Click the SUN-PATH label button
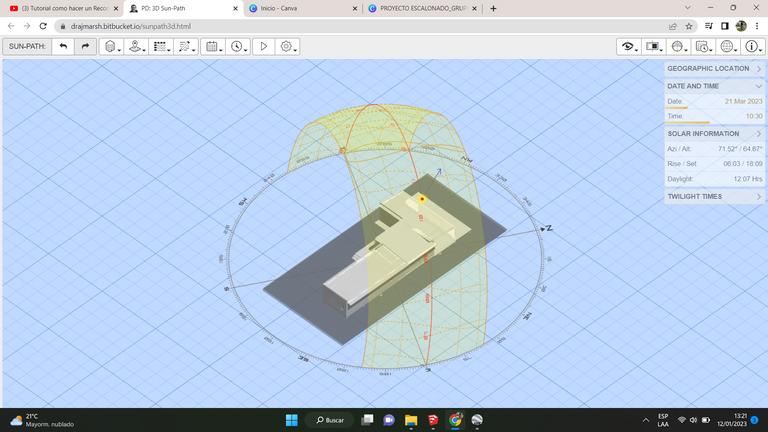The width and height of the screenshot is (768, 432). tap(26, 46)
